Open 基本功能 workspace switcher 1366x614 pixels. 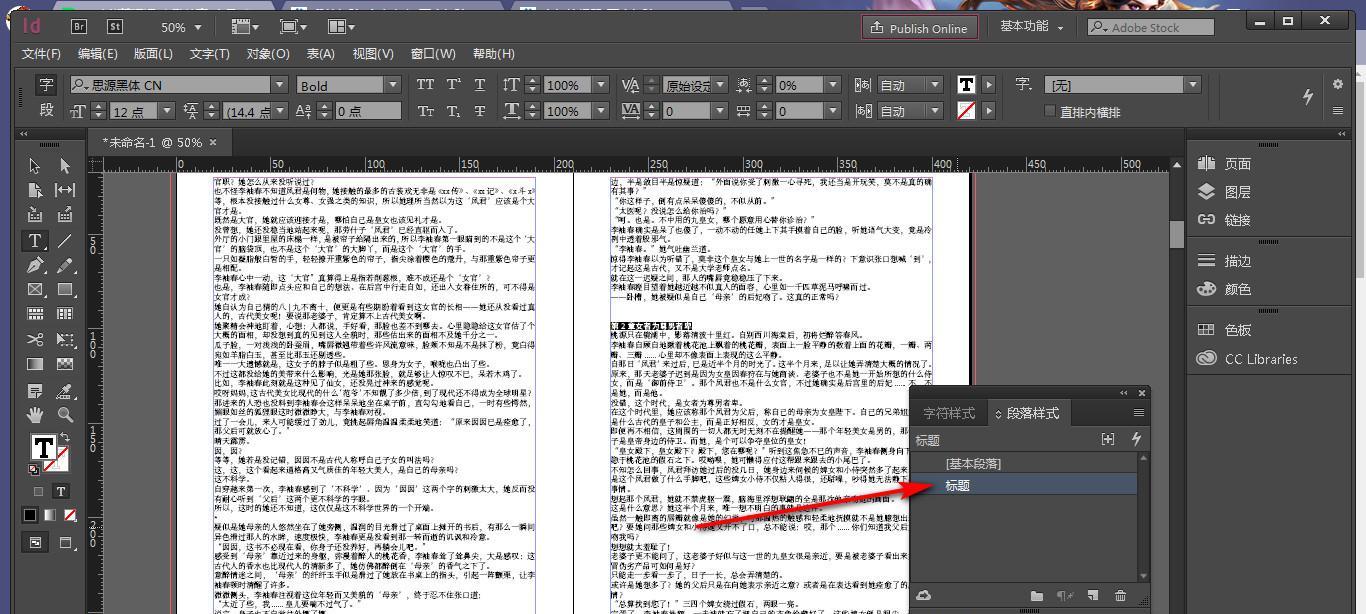click(1032, 27)
